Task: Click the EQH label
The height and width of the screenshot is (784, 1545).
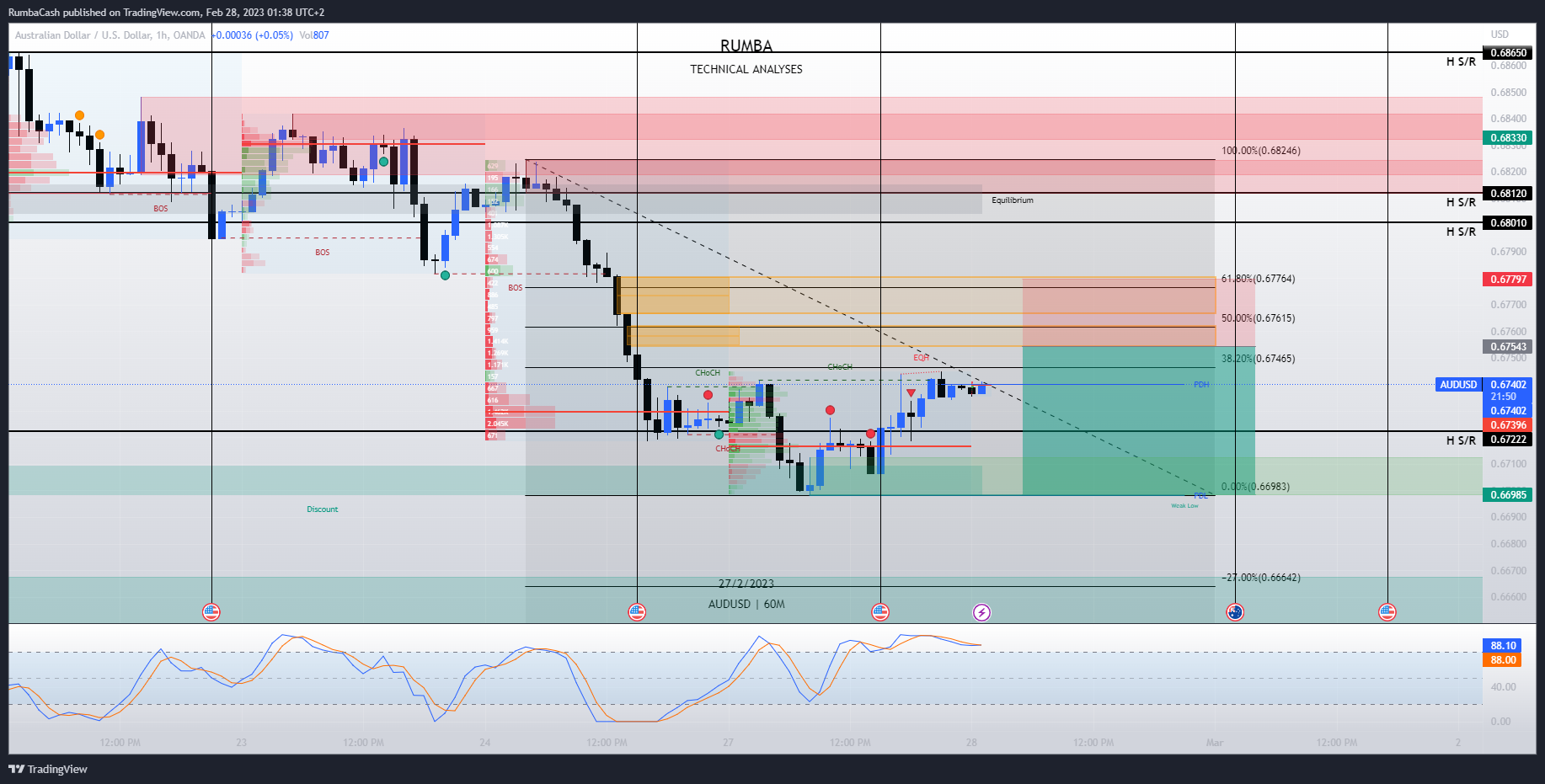Action: tap(921, 358)
